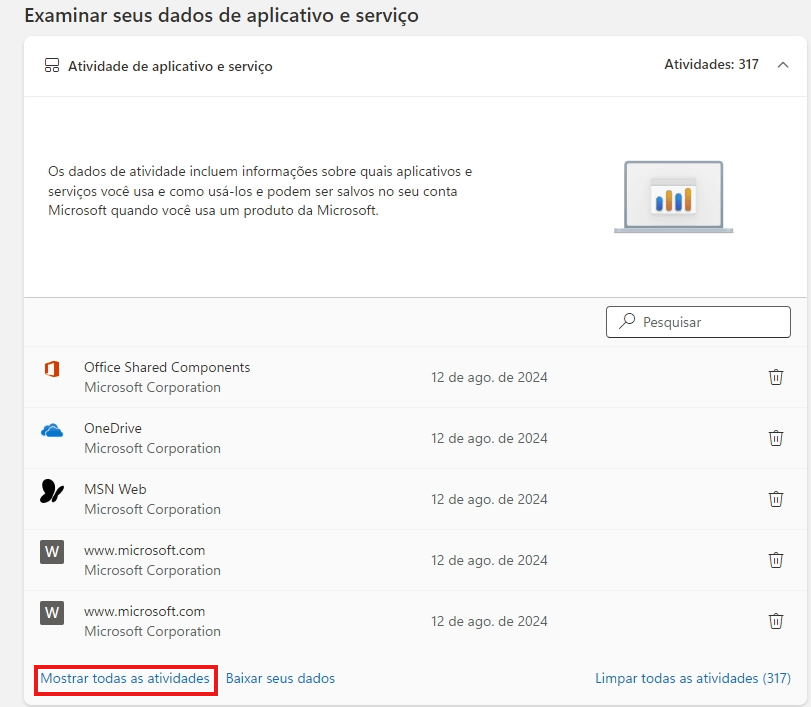Click the app and service activity header icon
The image size is (811, 707).
click(x=52, y=65)
